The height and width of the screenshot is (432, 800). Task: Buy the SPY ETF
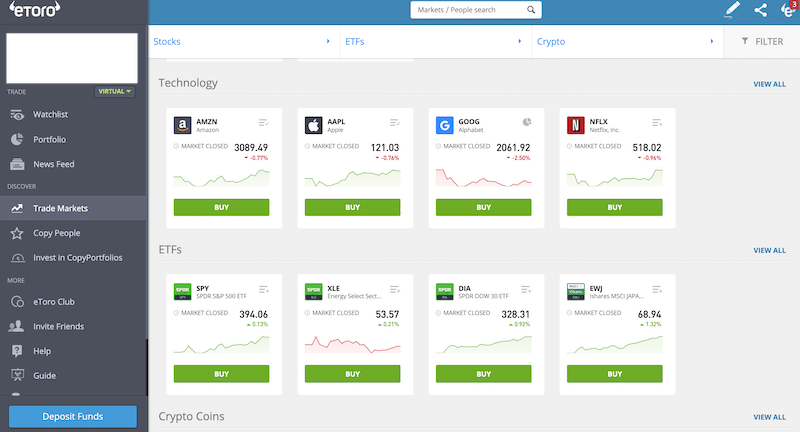pos(221,374)
